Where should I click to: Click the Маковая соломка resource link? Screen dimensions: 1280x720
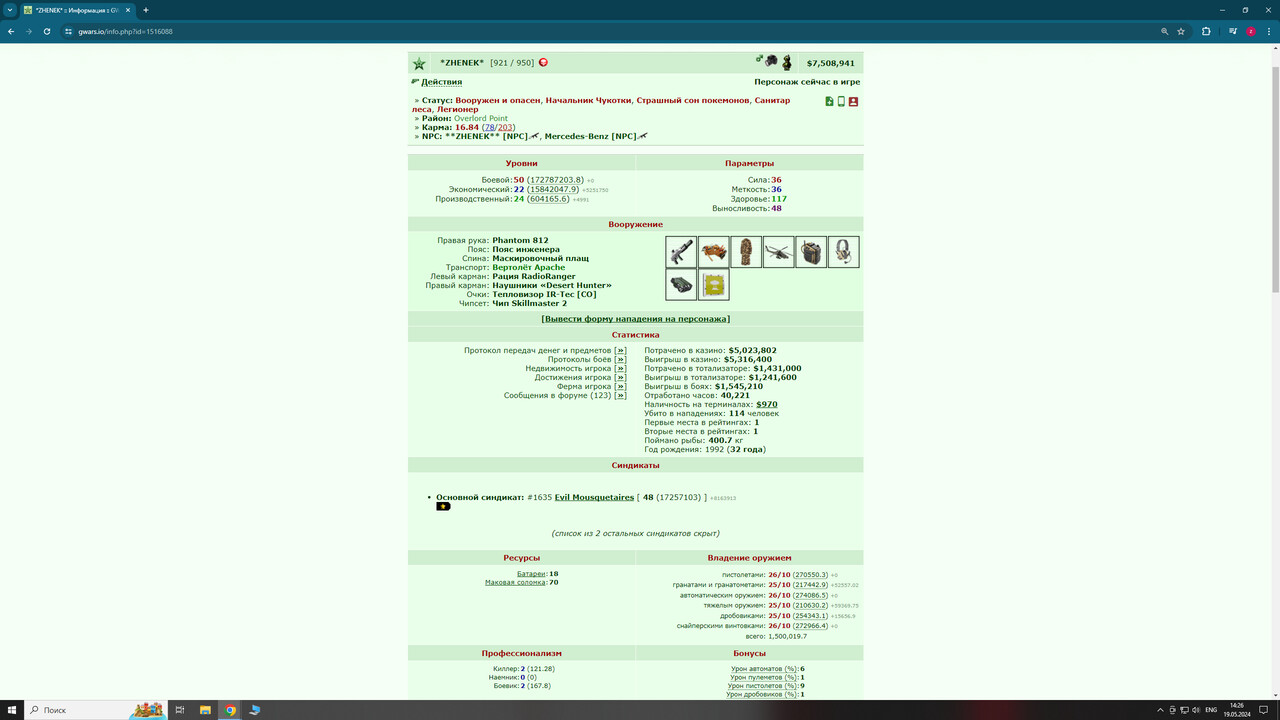(516, 583)
